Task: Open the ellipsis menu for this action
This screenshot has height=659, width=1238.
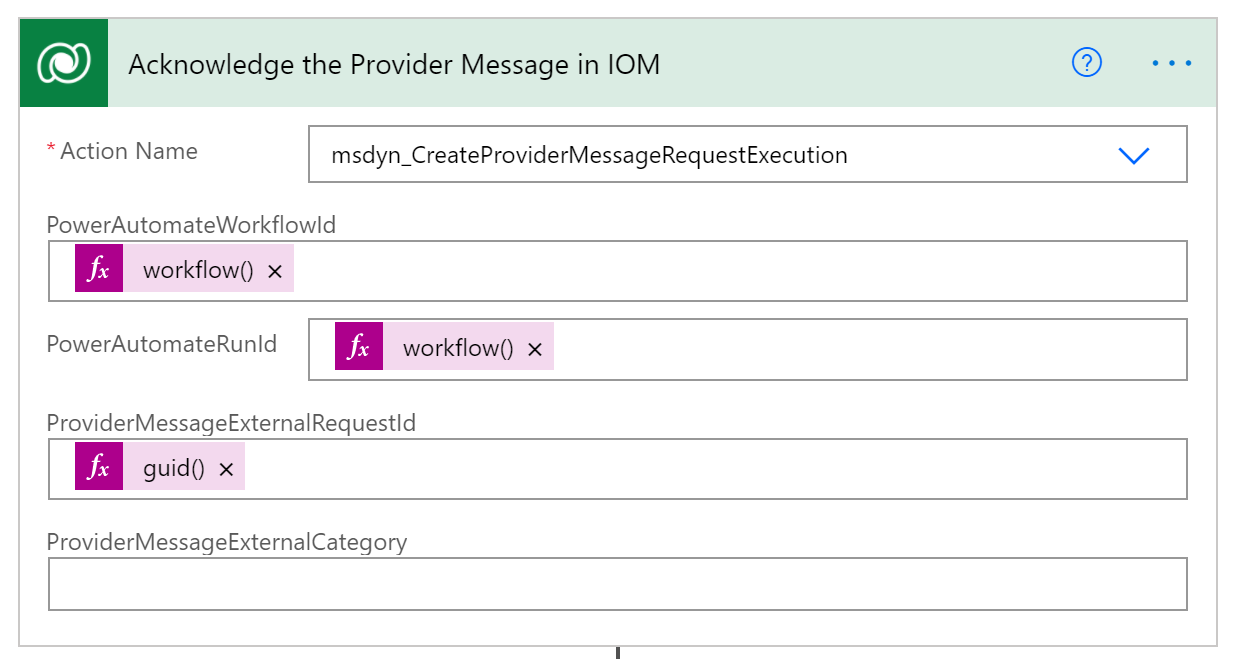Action: [1171, 62]
